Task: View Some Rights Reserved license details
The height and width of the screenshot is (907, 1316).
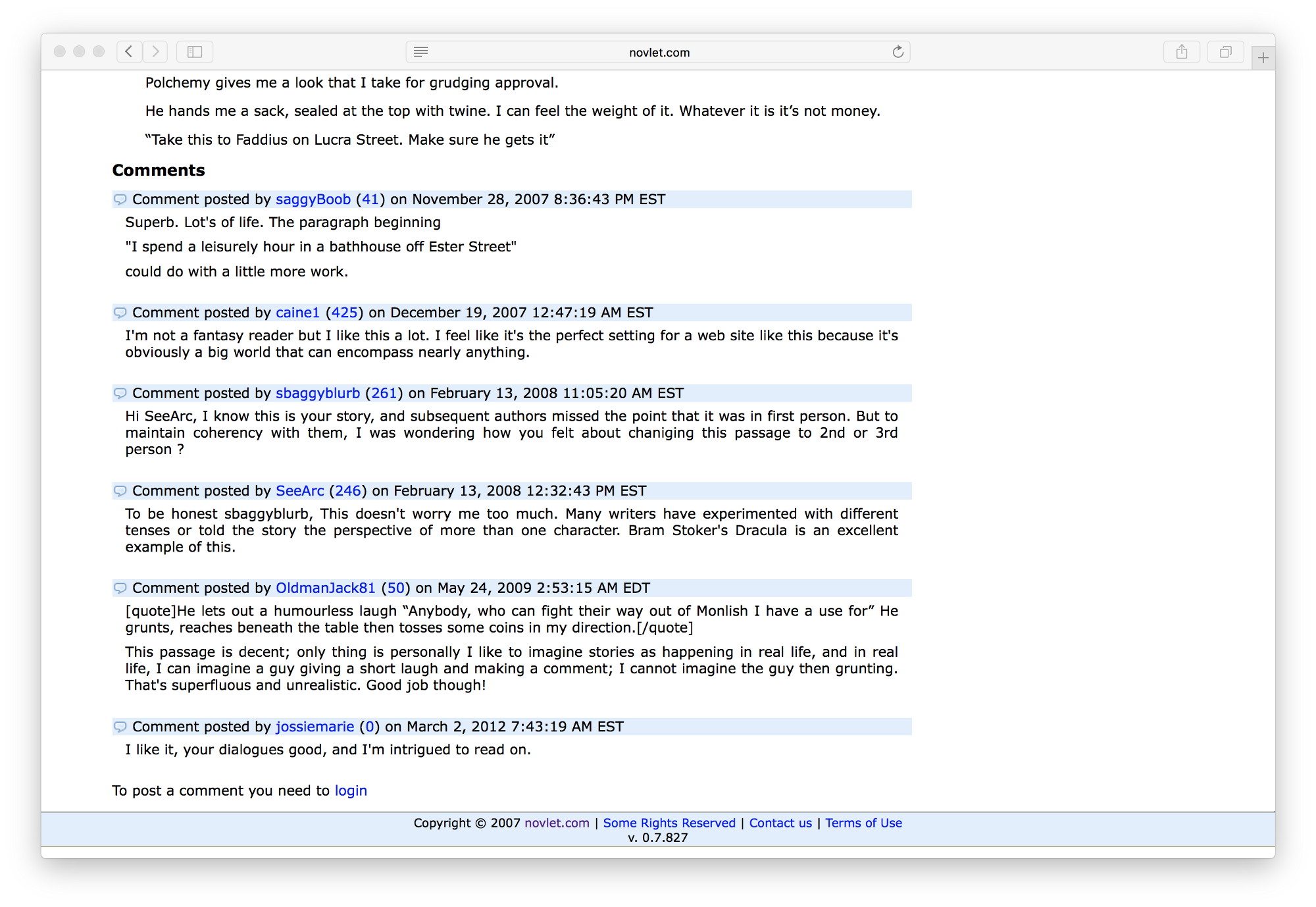Action: [x=669, y=823]
